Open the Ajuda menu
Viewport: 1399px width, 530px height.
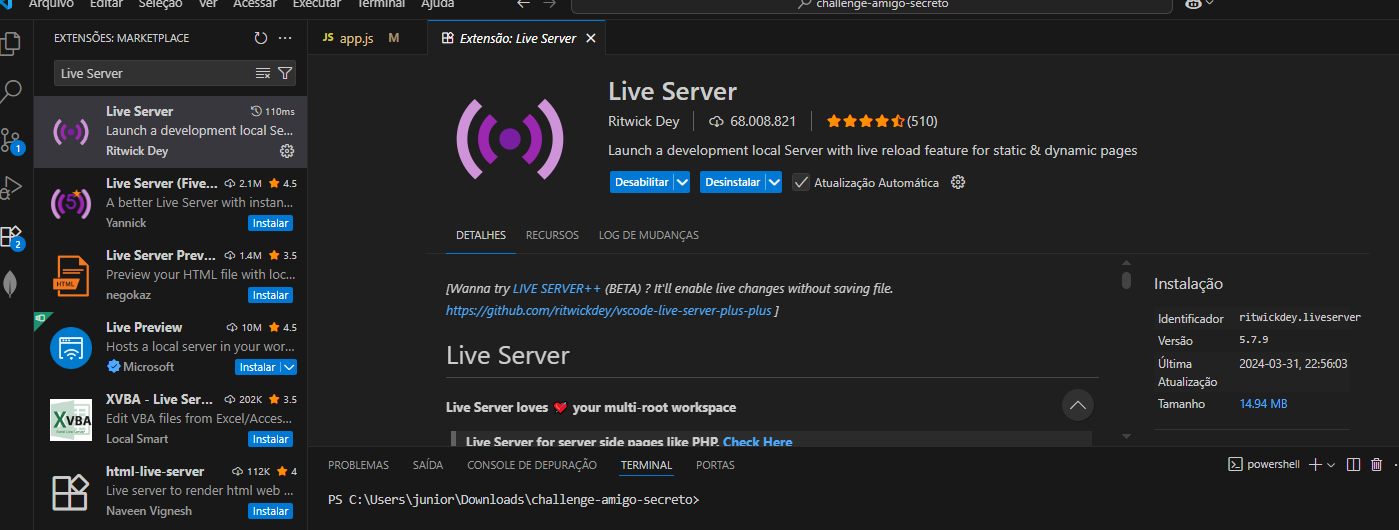pos(438,4)
